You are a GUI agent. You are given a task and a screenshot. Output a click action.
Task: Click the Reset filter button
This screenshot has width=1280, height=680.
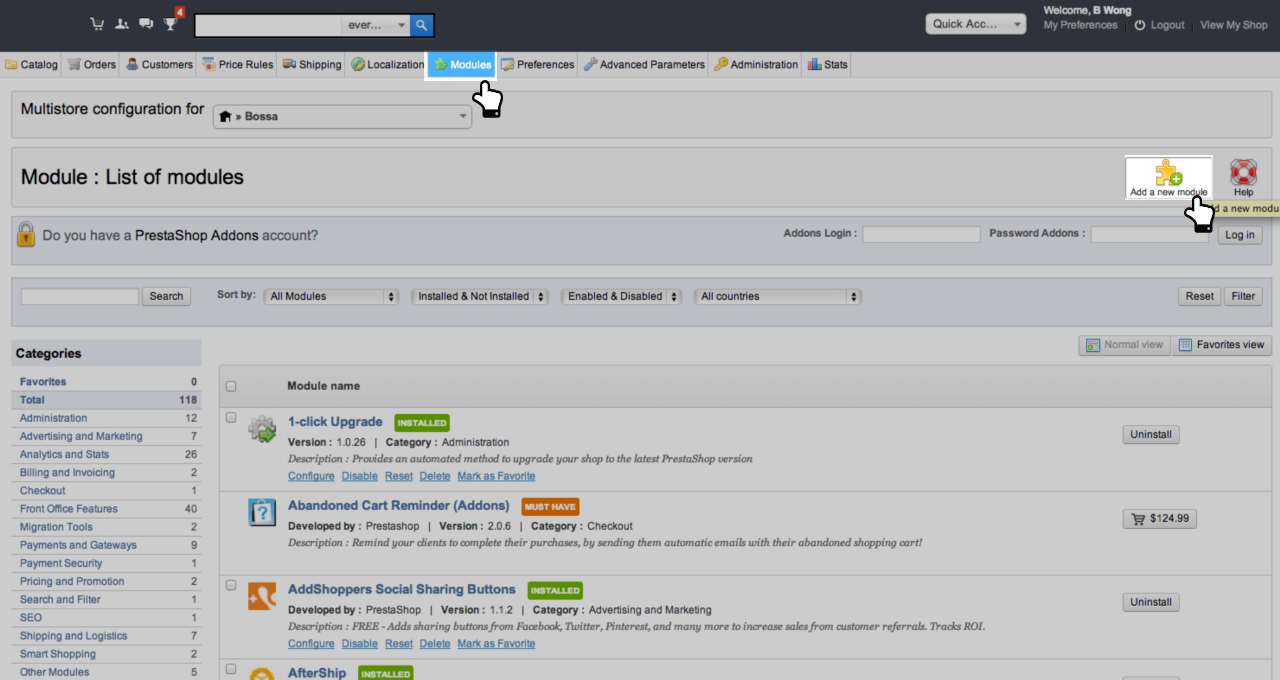pyautogui.click(x=1200, y=296)
